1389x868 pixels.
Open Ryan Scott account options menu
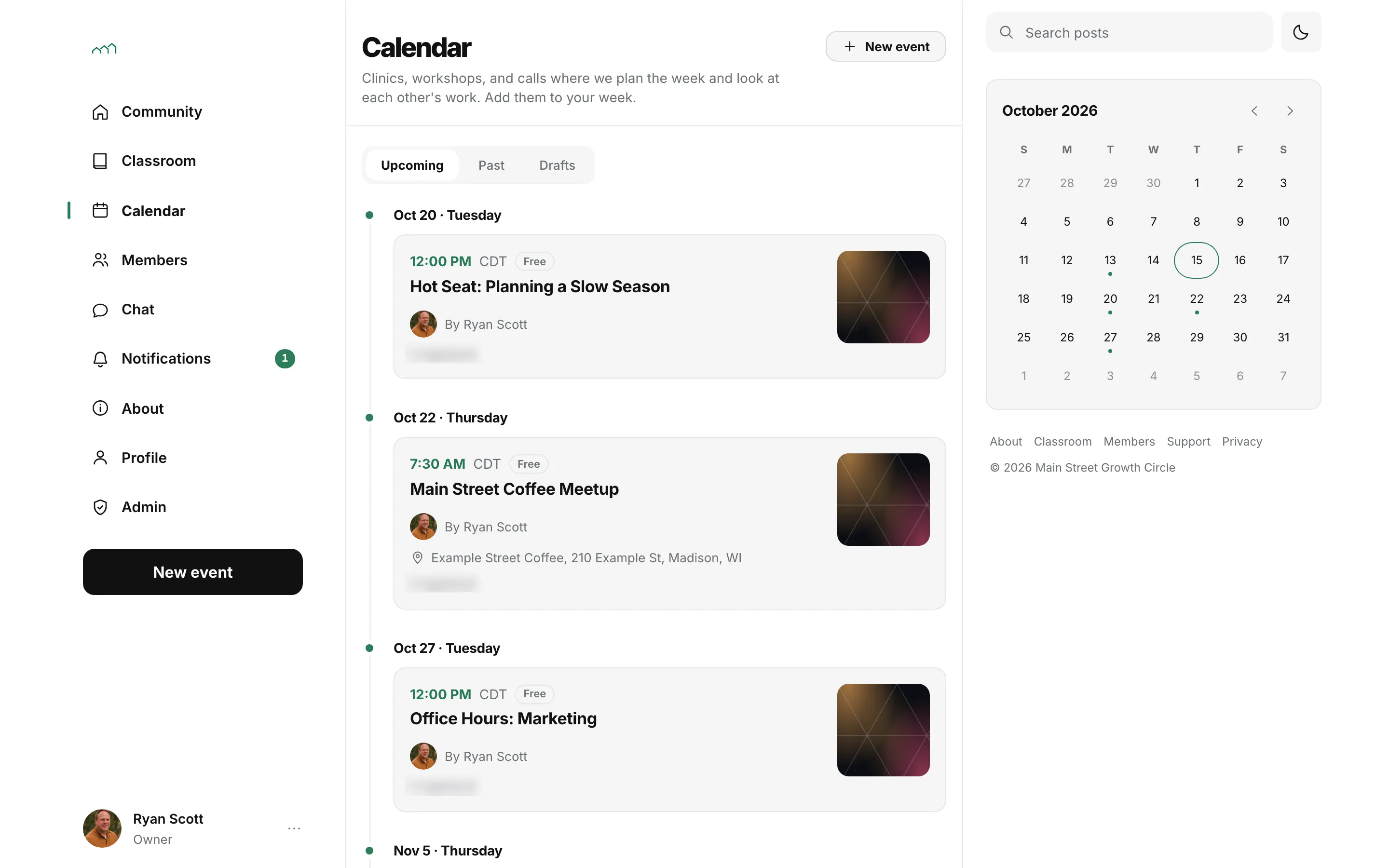294,828
